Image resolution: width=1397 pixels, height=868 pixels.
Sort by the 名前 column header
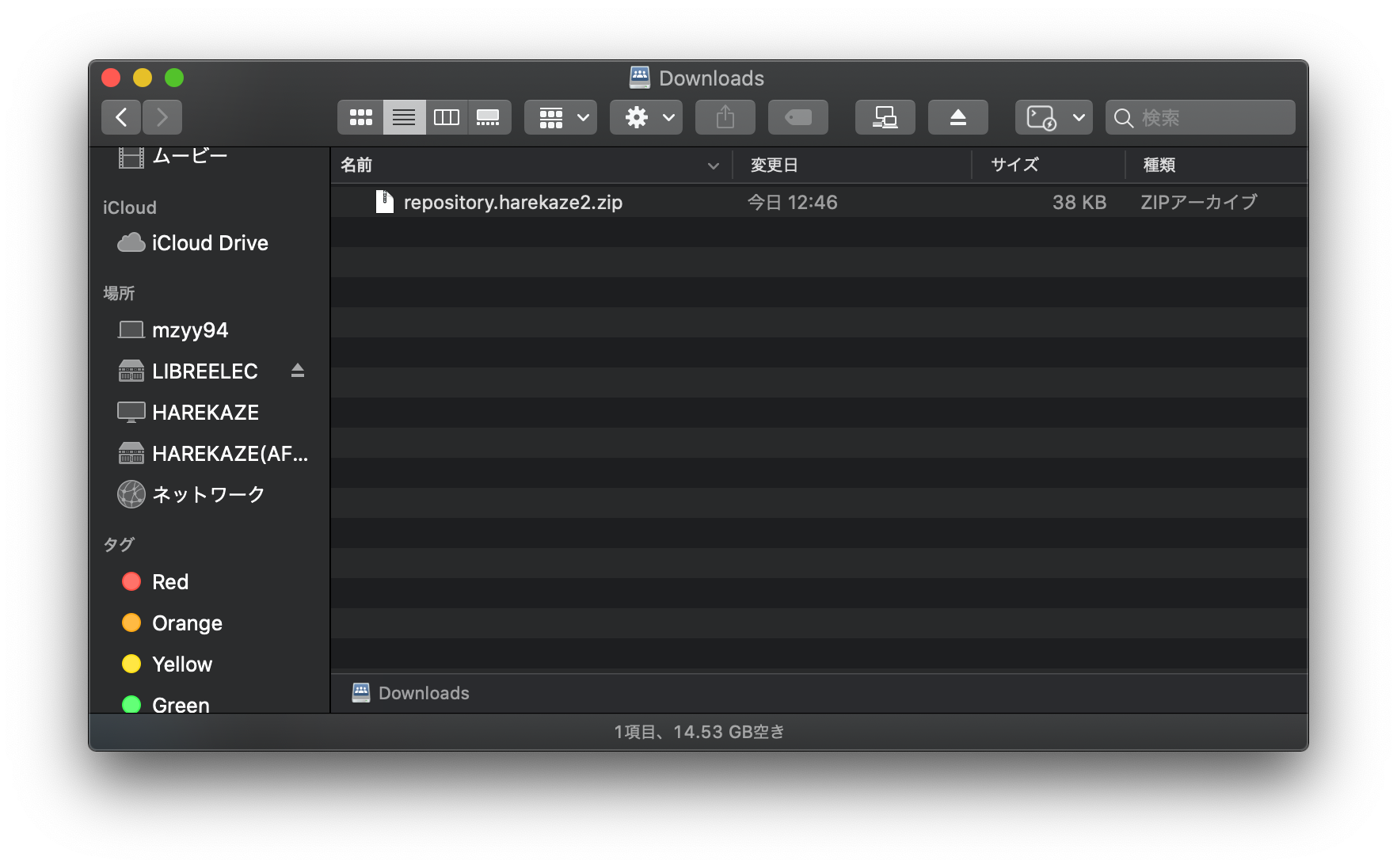coord(531,165)
